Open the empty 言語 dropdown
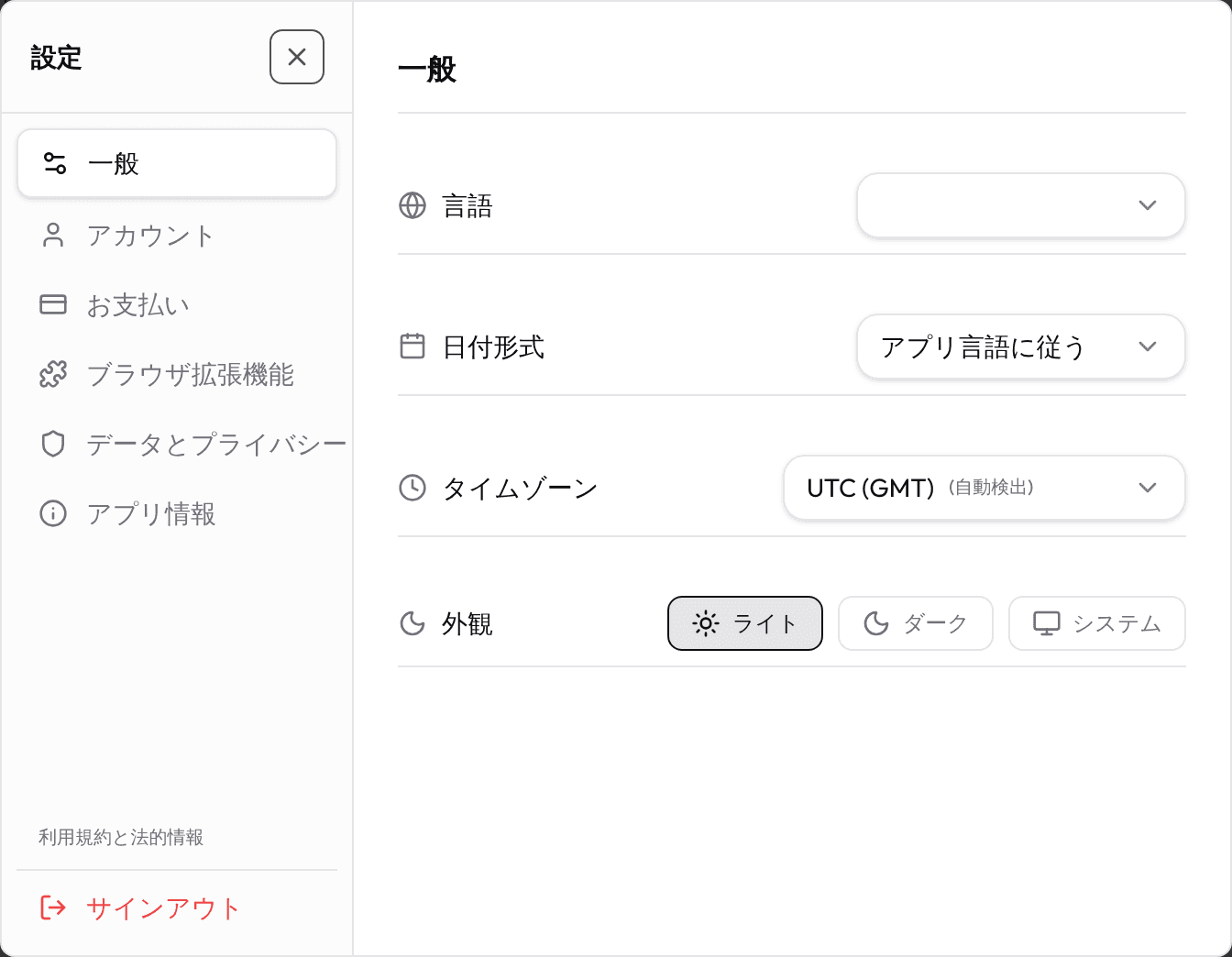Image resolution: width=1232 pixels, height=957 pixels. tap(1021, 205)
